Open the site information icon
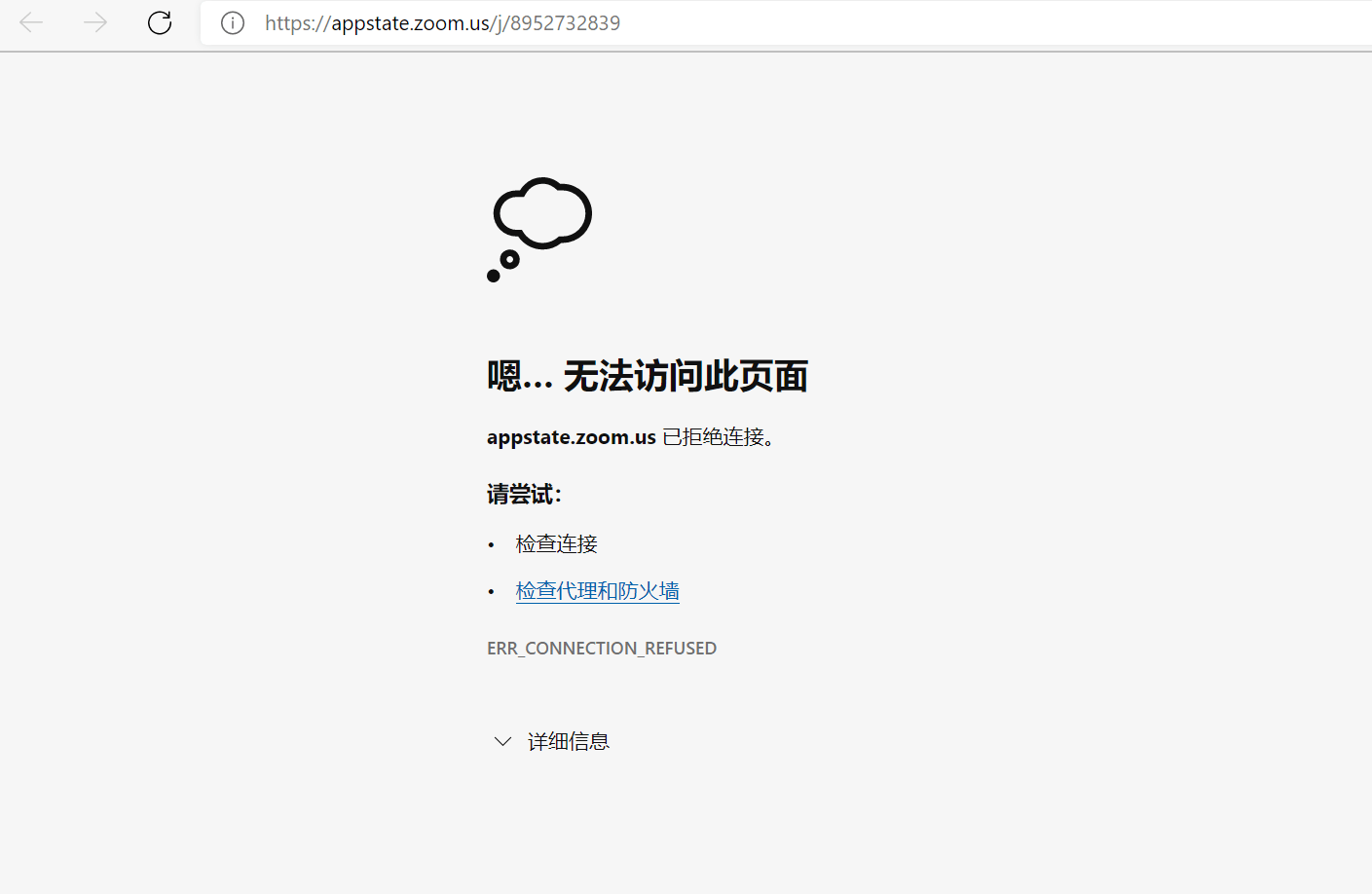This screenshot has width=1372, height=894. point(233,22)
